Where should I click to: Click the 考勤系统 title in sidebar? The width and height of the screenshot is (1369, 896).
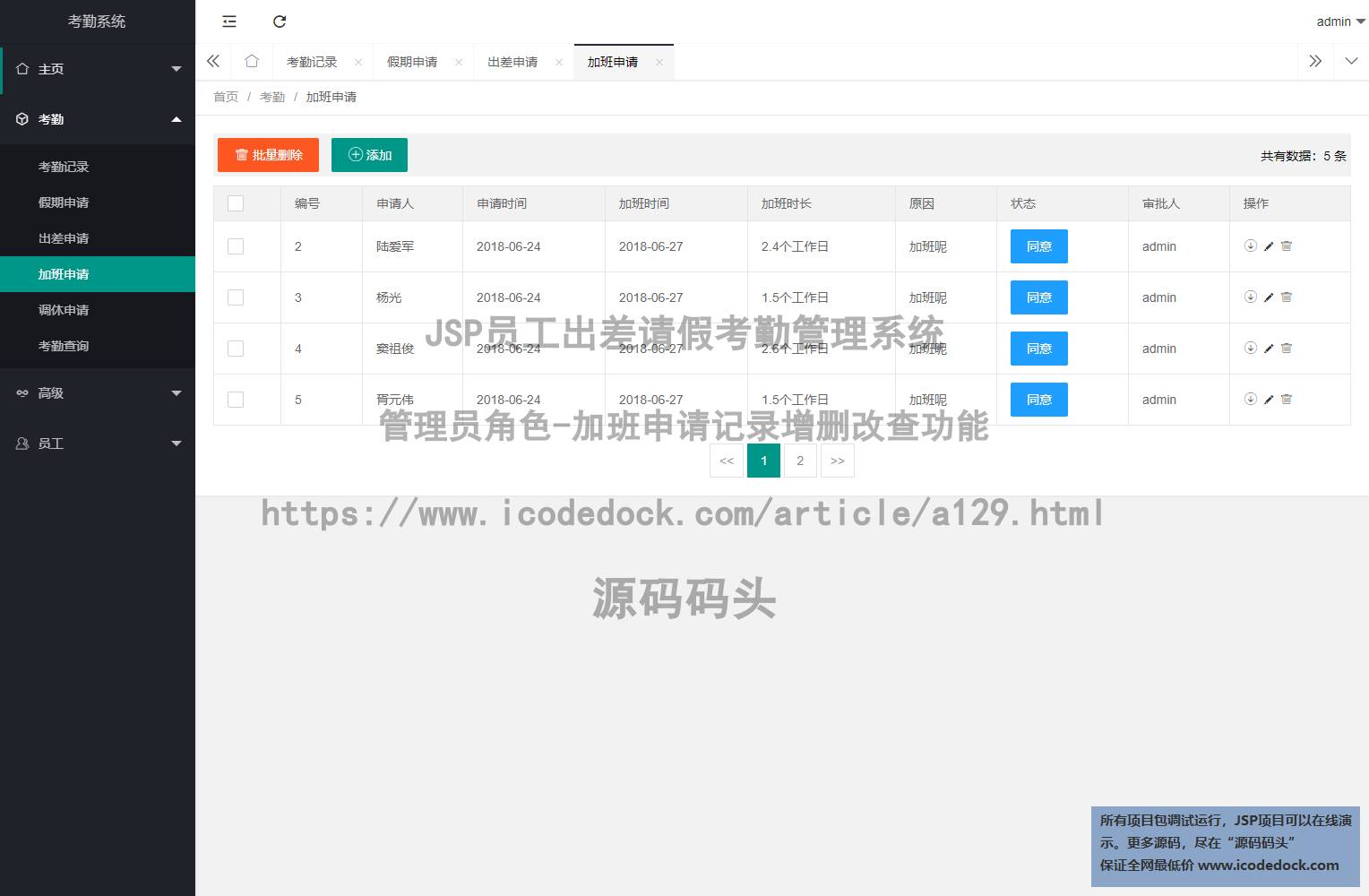pos(97,22)
